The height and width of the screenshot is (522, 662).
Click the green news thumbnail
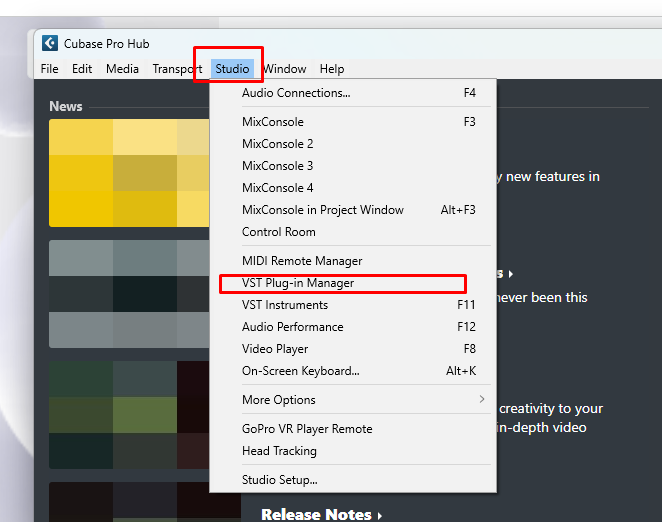pos(129,415)
